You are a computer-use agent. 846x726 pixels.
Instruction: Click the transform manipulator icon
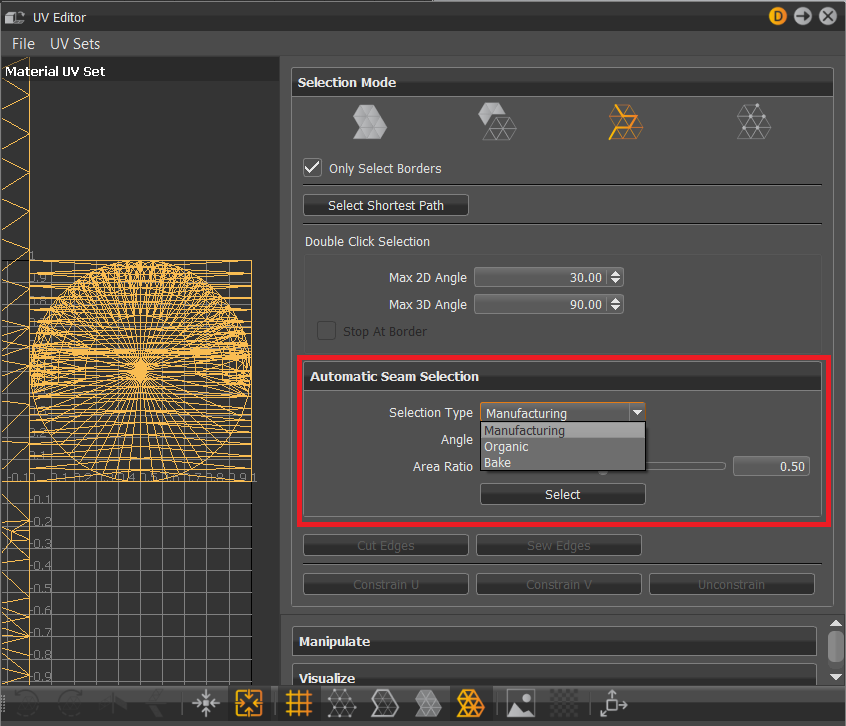tap(613, 704)
